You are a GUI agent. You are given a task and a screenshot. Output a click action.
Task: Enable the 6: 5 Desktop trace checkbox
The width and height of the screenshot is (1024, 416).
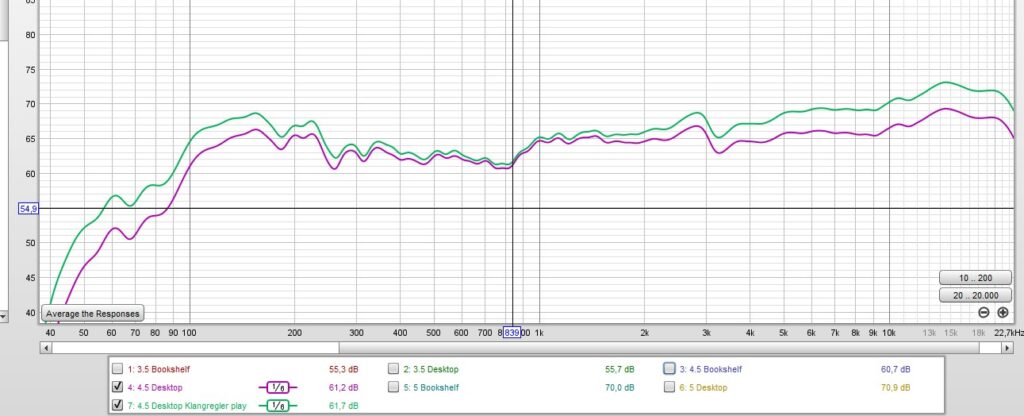[x=669, y=387]
